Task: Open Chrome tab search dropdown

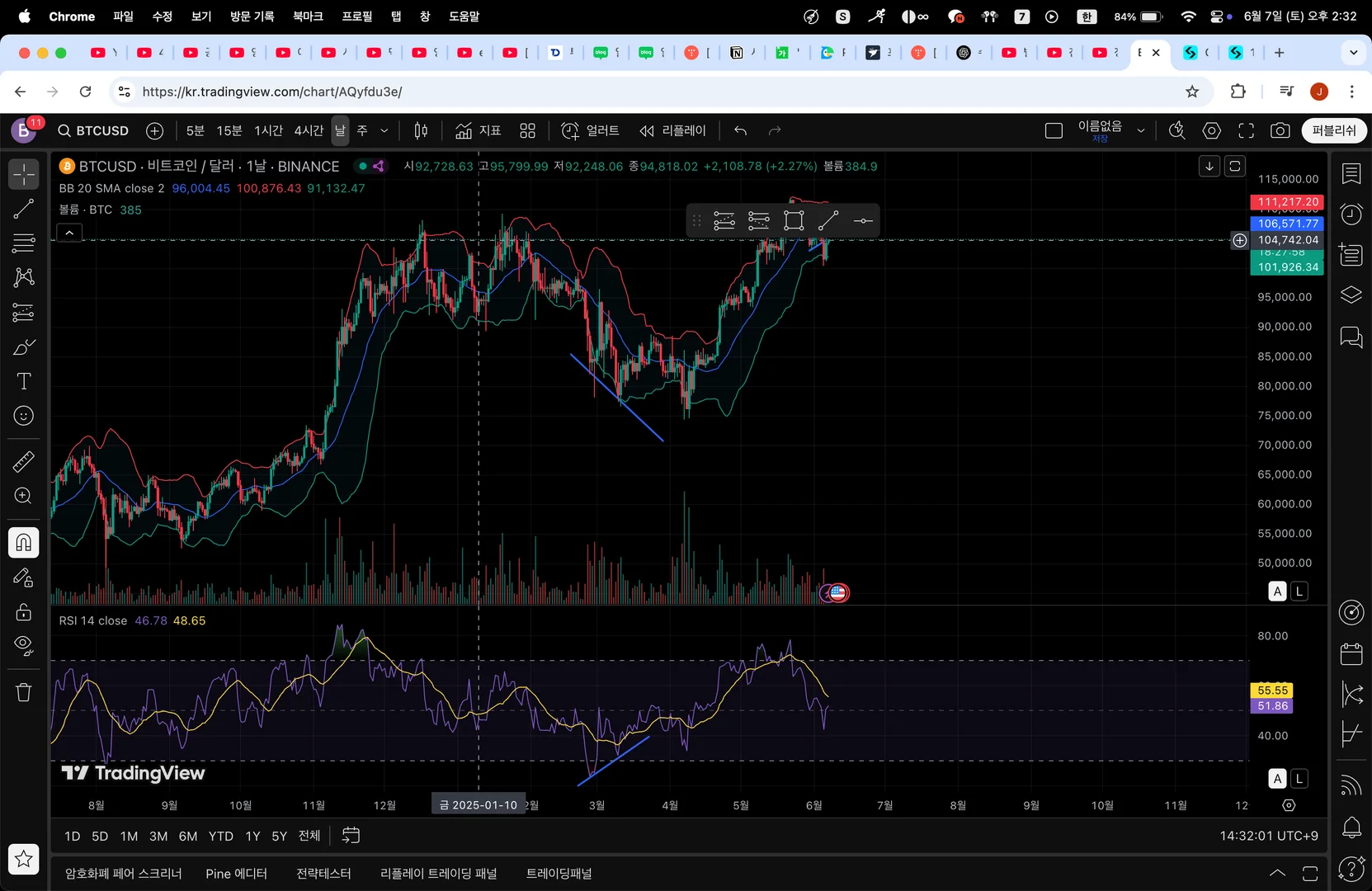Action: [x=1354, y=53]
